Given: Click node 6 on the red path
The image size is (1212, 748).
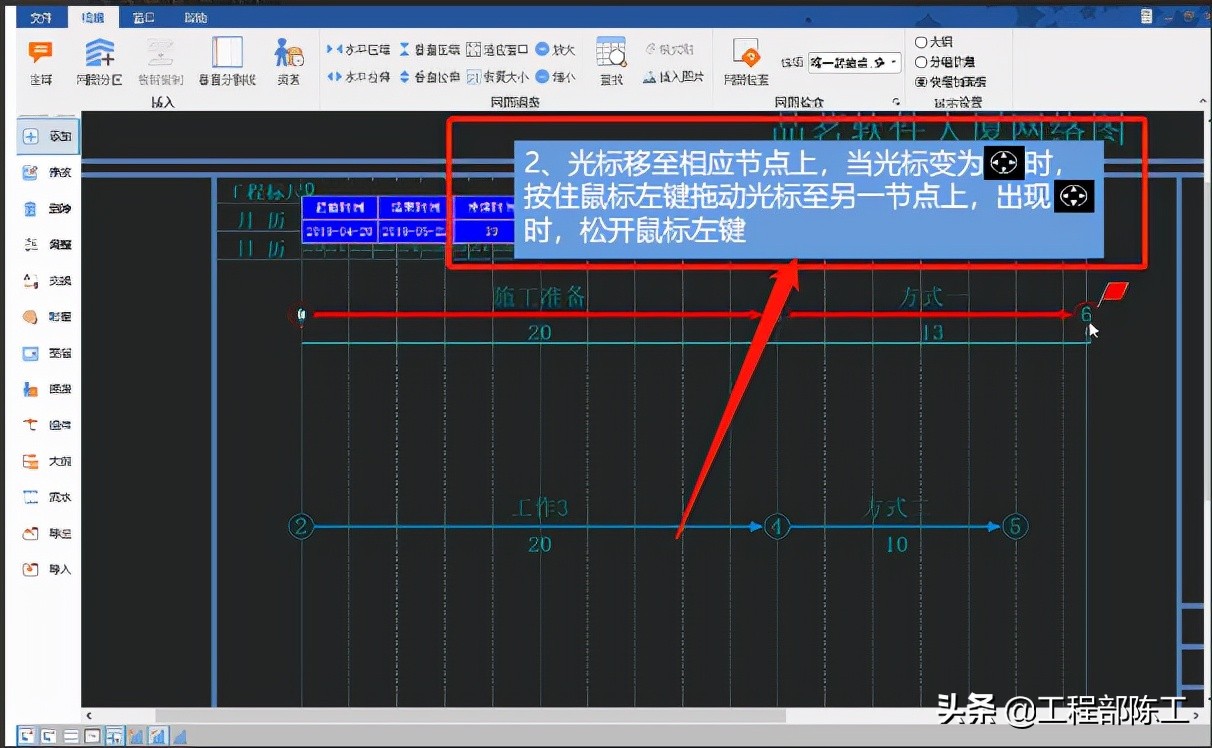Looking at the screenshot, I should [x=1086, y=314].
